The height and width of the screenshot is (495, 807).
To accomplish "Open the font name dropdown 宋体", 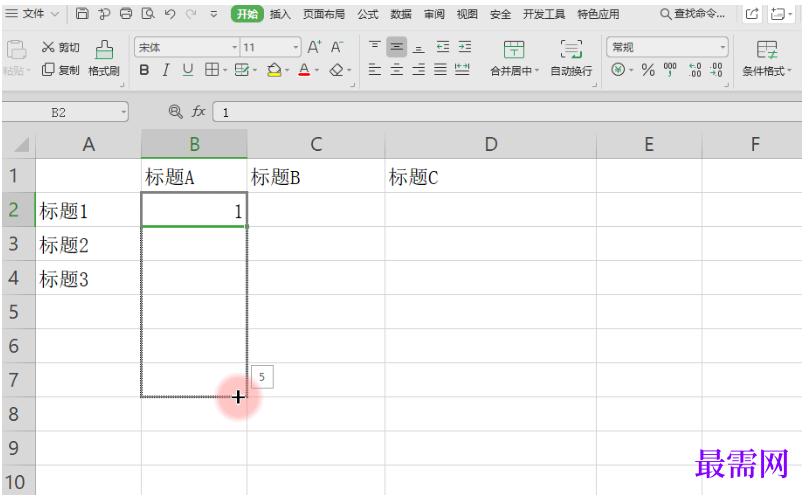I will point(235,47).
